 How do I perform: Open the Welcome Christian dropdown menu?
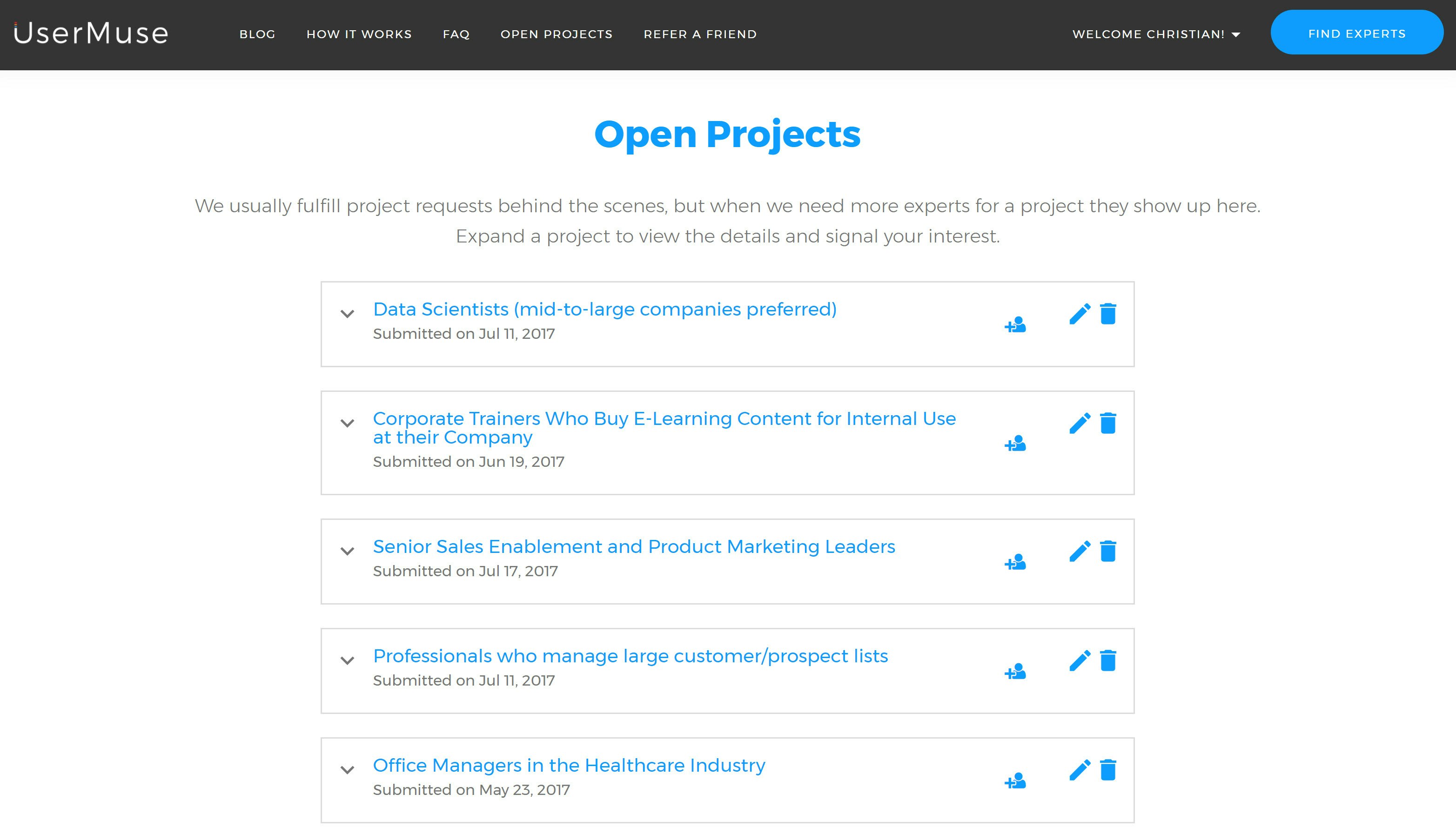coord(1155,34)
